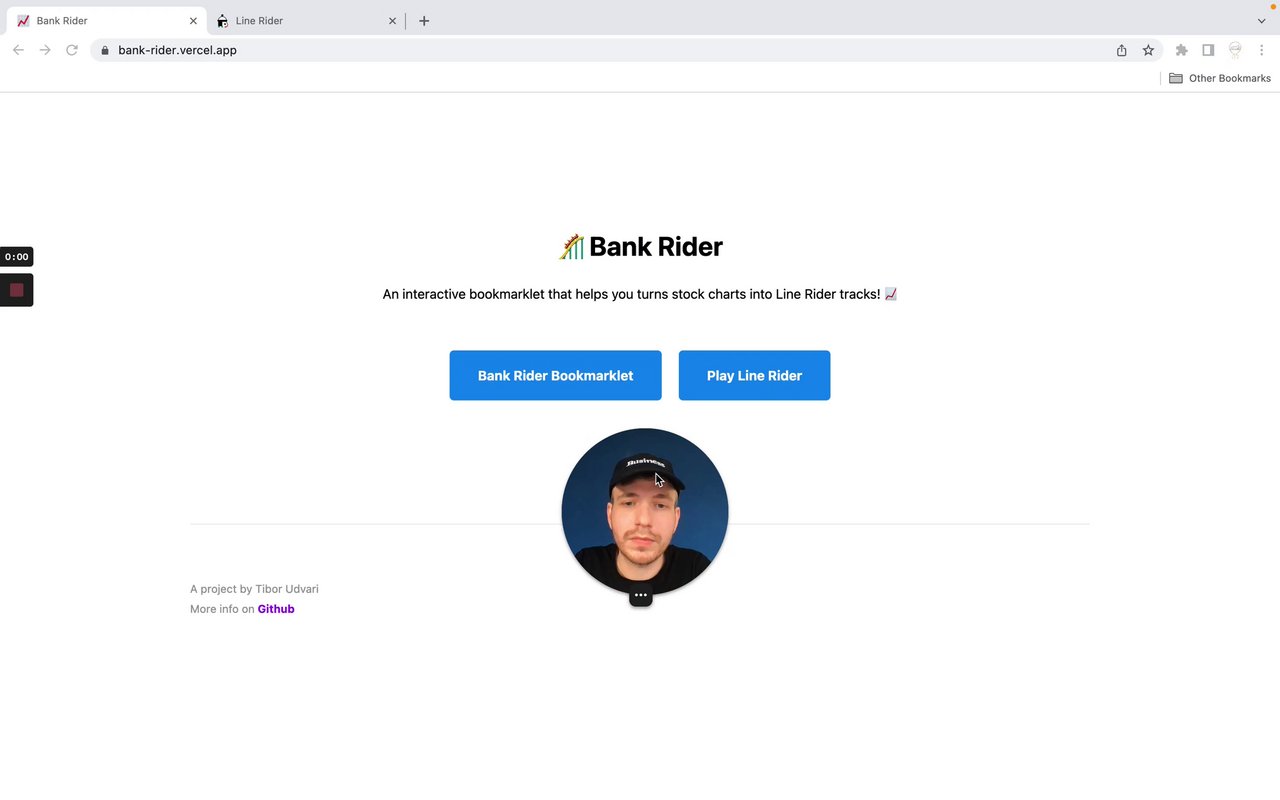This screenshot has height=800, width=1280.
Task: Open the Chrome three-dot menu
Action: point(1262,50)
